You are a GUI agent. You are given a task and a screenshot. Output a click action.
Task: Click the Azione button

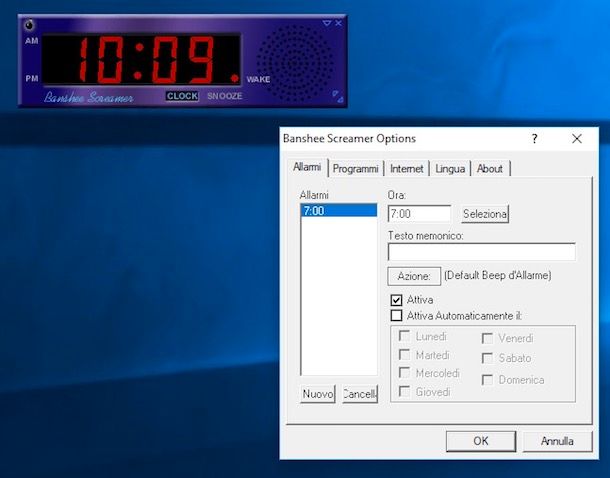pos(414,275)
